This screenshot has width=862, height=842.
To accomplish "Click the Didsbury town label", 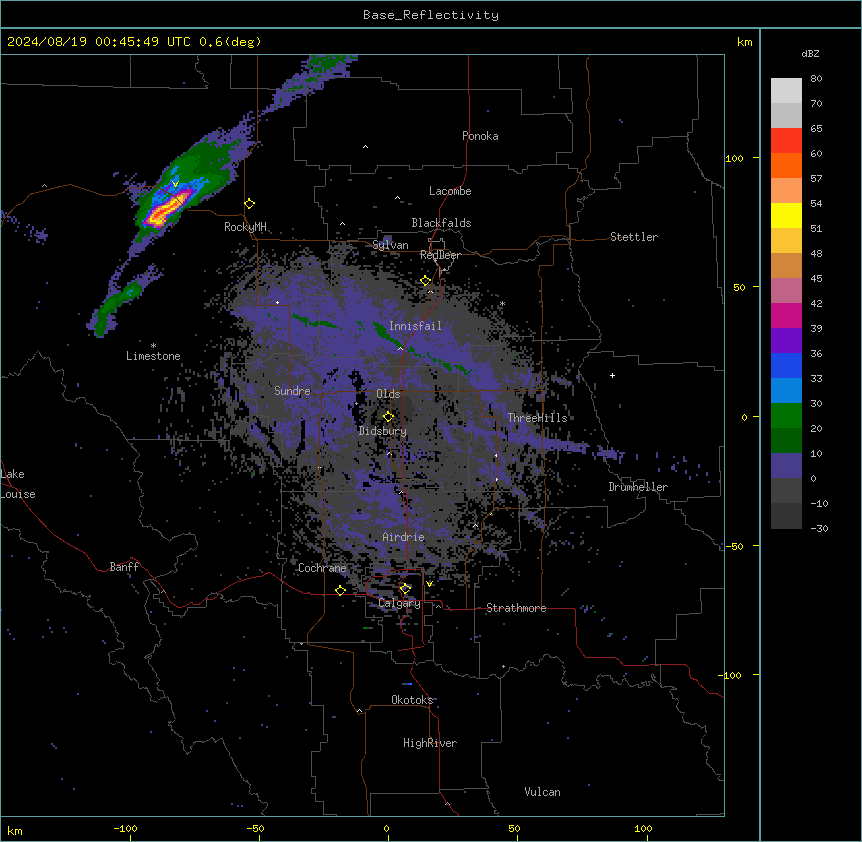I will point(383,431).
